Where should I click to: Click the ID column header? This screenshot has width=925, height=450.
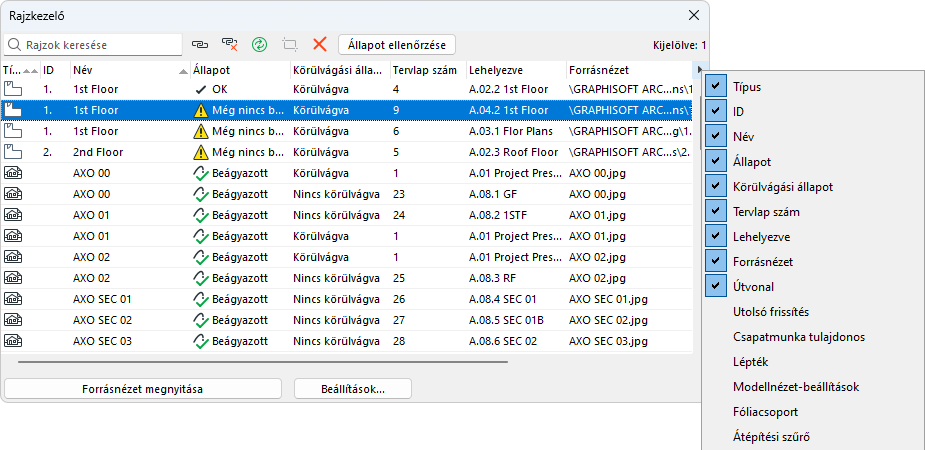click(55, 70)
